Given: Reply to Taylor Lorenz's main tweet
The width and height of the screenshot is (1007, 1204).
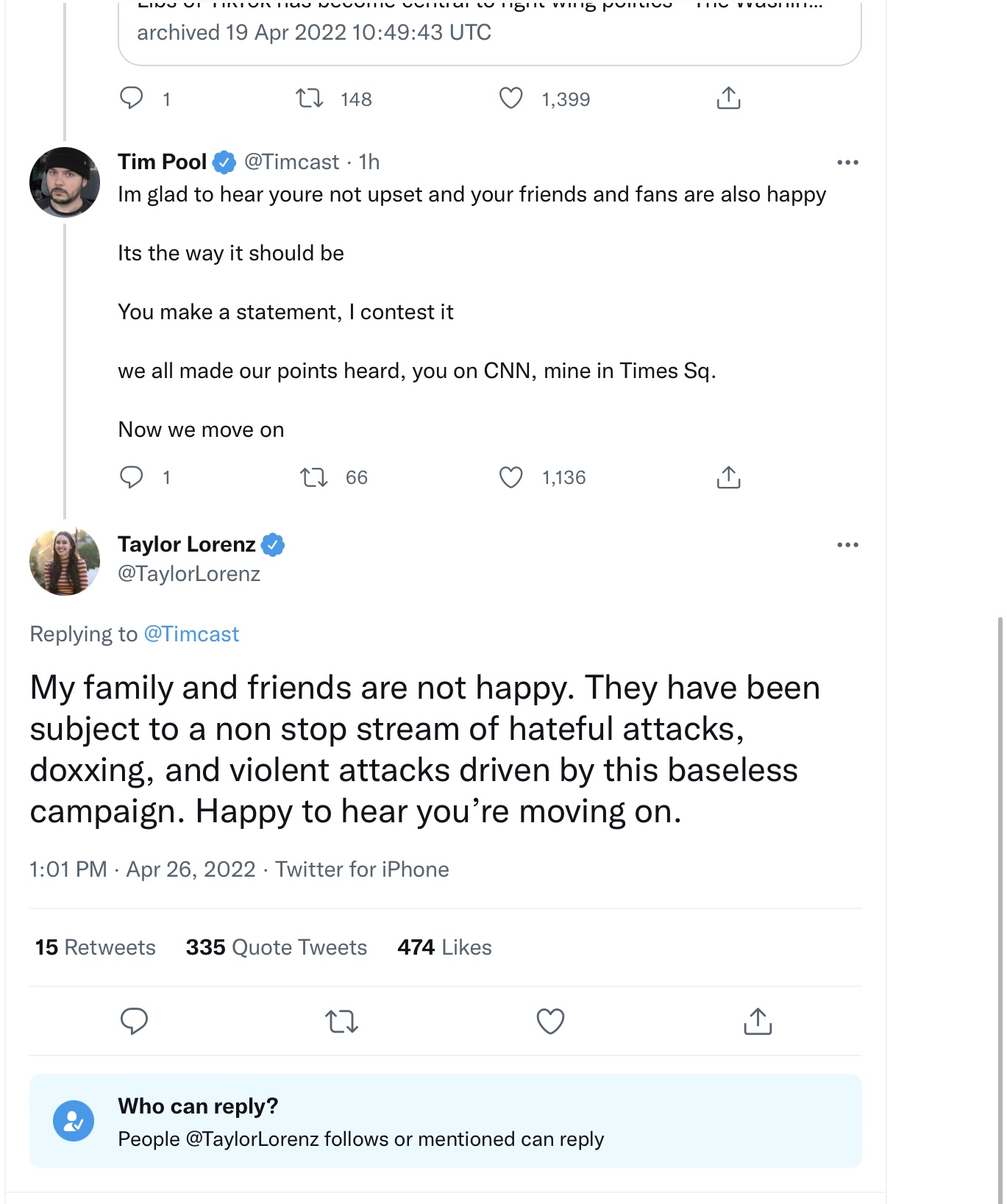Looking at the screenshot, I should tap(134, 1021).
